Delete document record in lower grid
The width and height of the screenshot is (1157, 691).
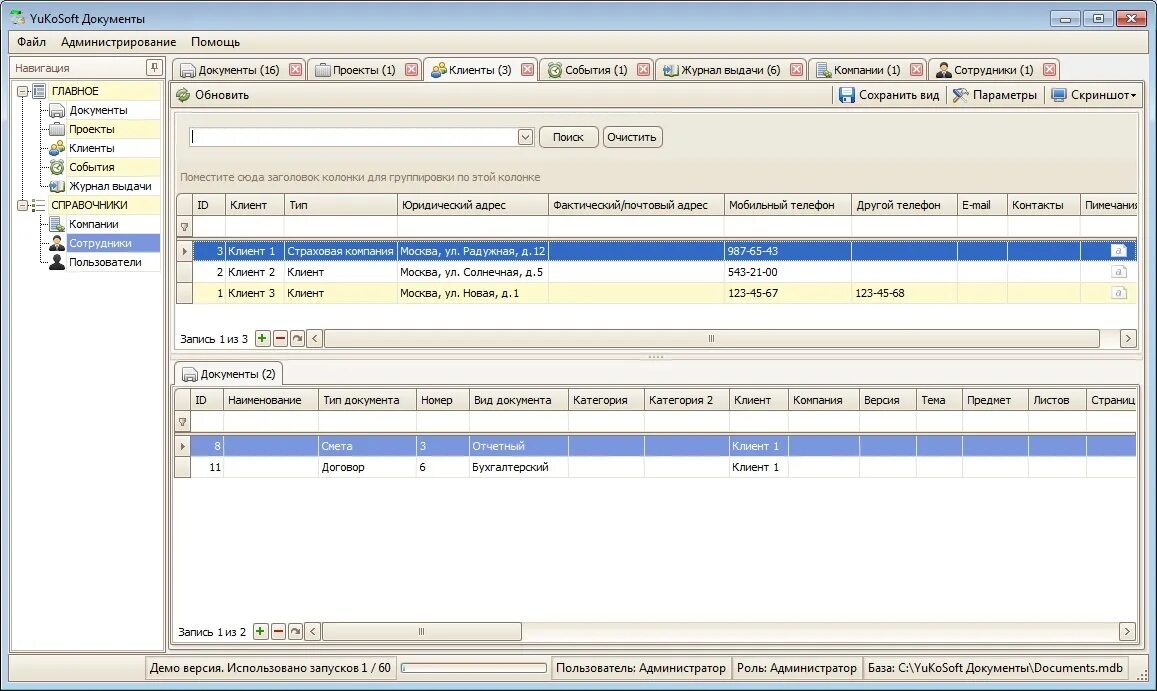(x=278, y=632)
